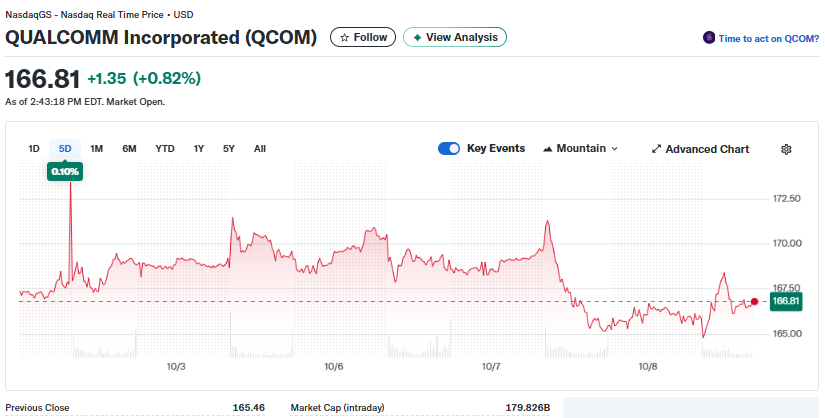Screen dimensions: 825x418
Task: Click the expand arrows icon for Advanced Chart
Action: pyautogui.click(x=656, y=149)
